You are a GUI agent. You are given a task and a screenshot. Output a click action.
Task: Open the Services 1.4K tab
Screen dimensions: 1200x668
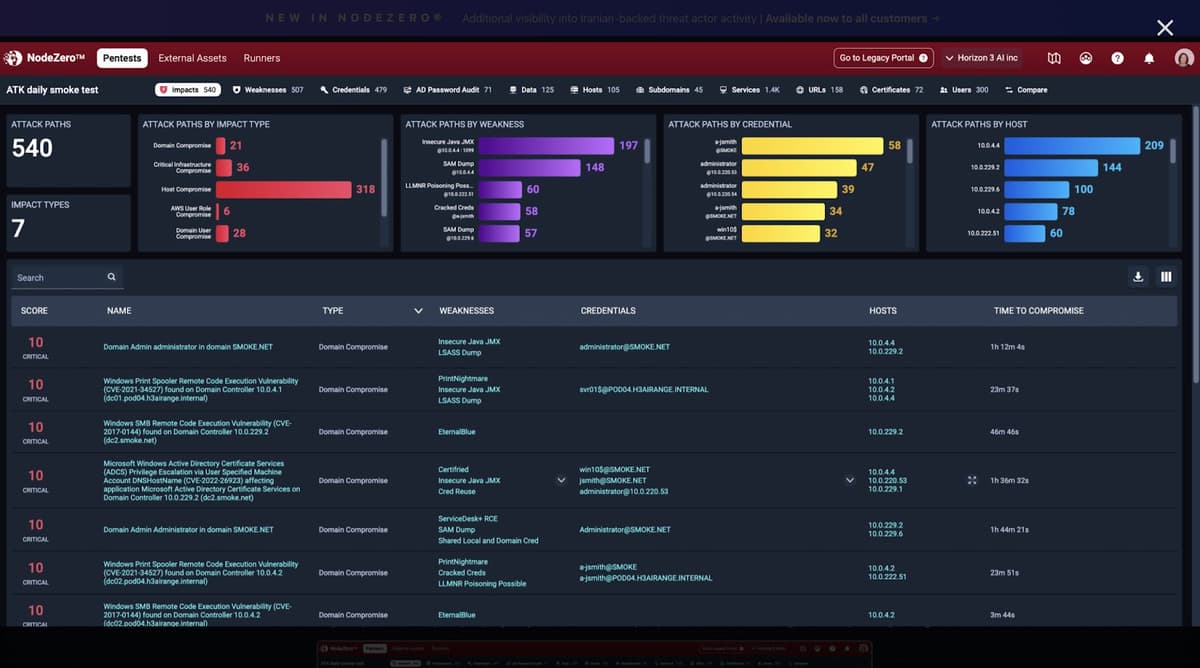tap(749, 90)
